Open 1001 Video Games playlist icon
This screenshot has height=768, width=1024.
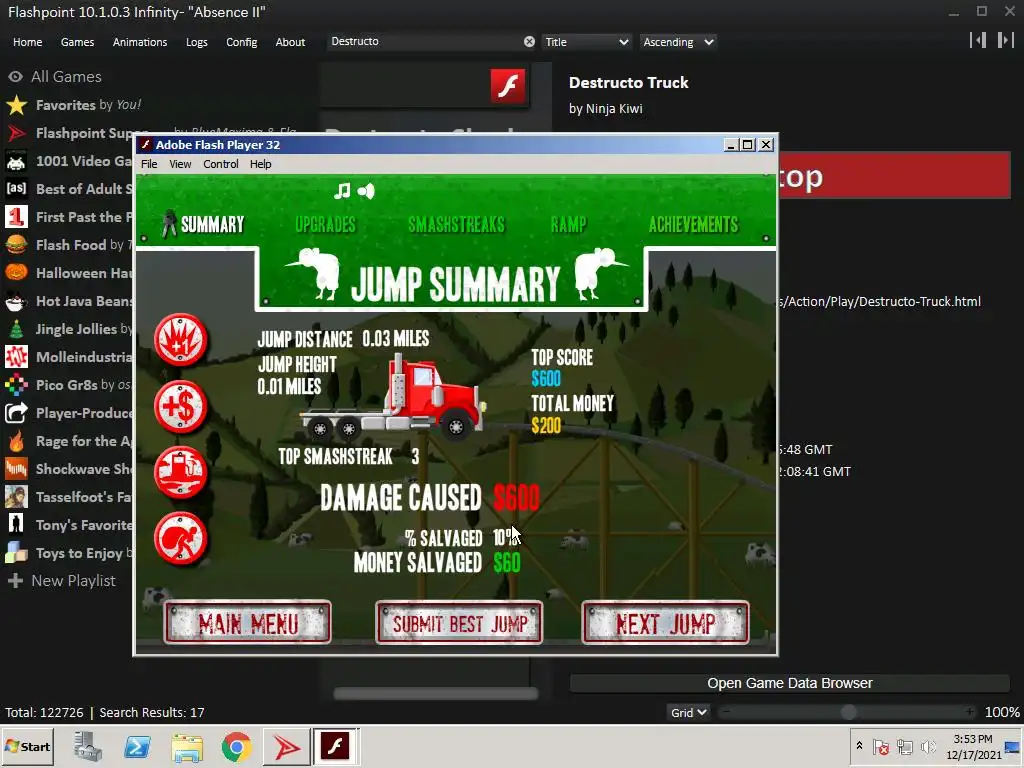pyautogui.click(x=16, y=161)
